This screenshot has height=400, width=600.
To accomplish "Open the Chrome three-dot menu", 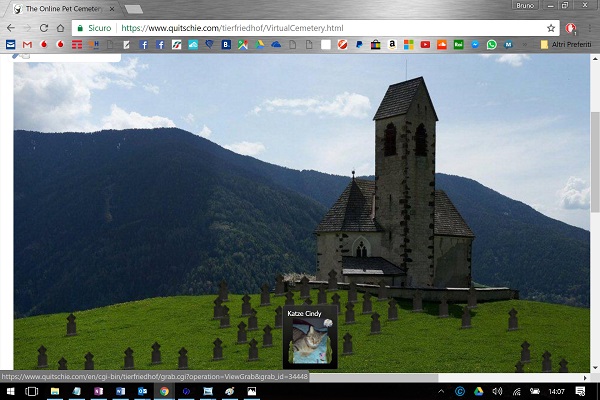I will coord(590,28).
